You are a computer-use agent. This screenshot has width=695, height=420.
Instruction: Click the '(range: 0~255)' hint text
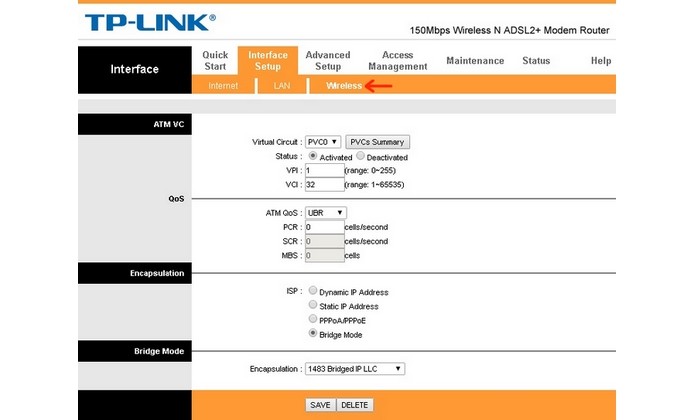point(371,171)
